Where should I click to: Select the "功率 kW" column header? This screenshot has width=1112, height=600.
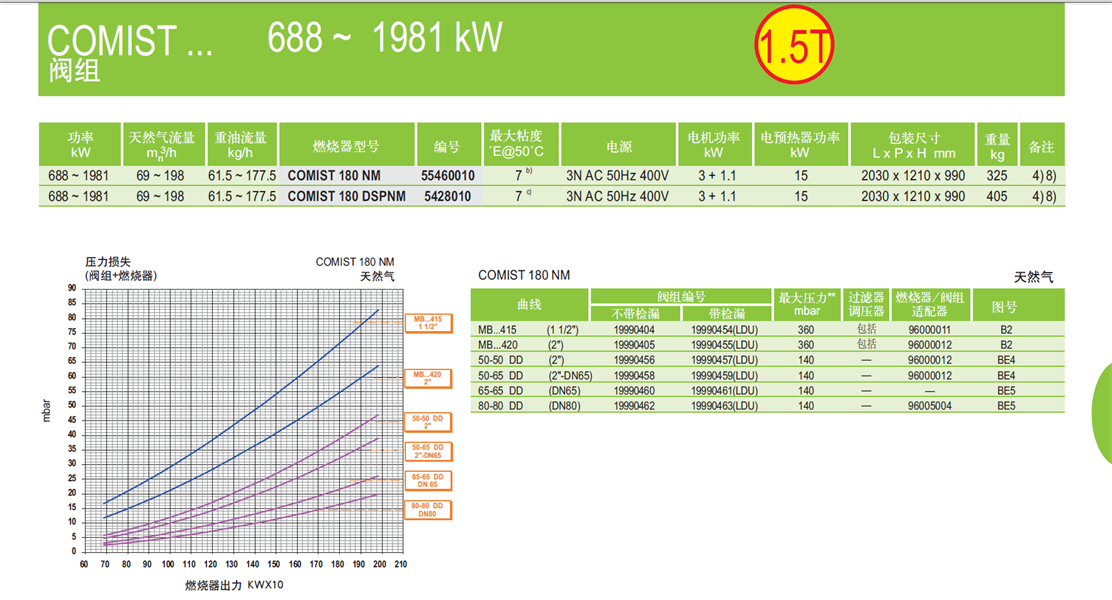point(80,145)
